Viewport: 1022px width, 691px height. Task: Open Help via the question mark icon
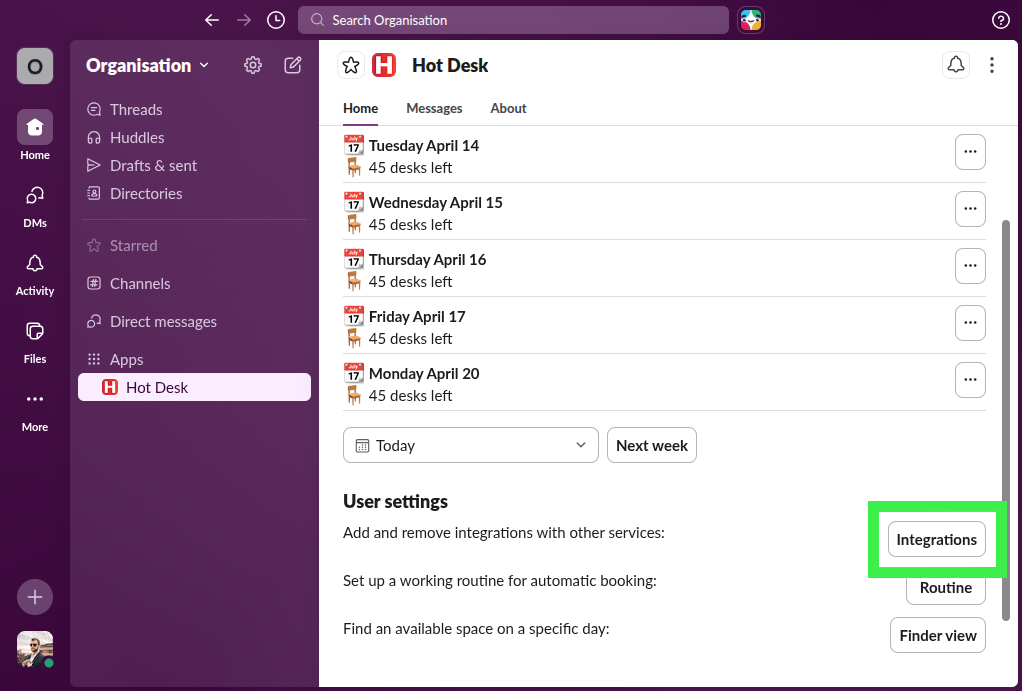pyautogui.click(x=1001, y=20)
